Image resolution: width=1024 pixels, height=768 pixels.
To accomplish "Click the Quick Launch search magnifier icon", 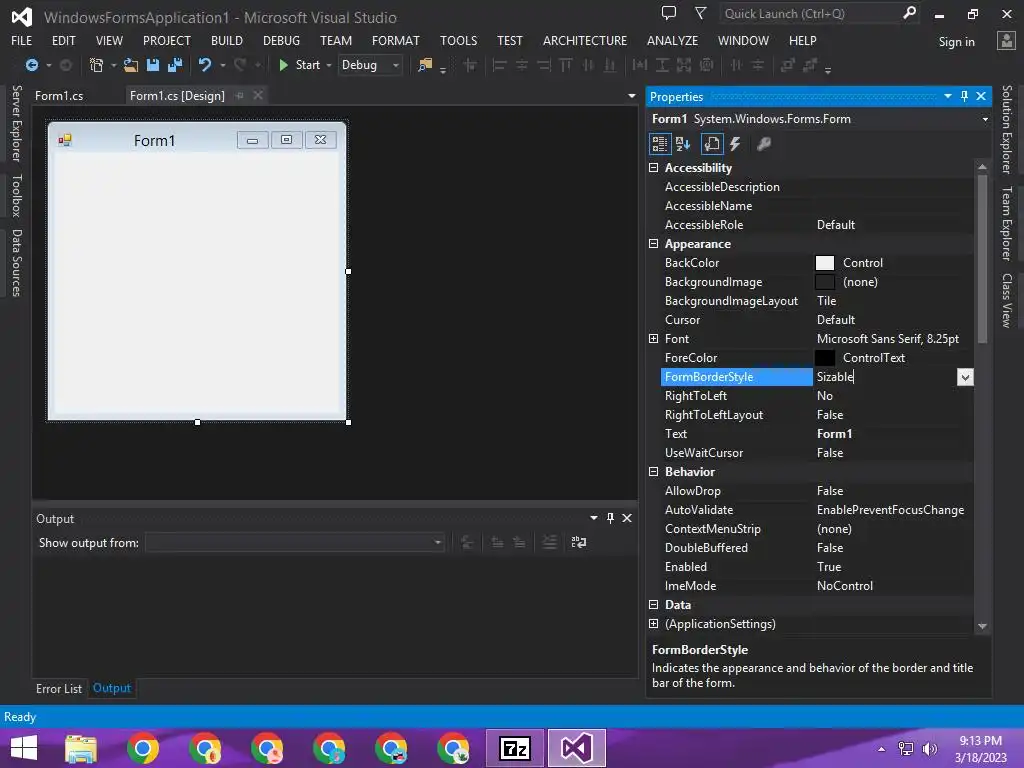I will coord(909,13).
